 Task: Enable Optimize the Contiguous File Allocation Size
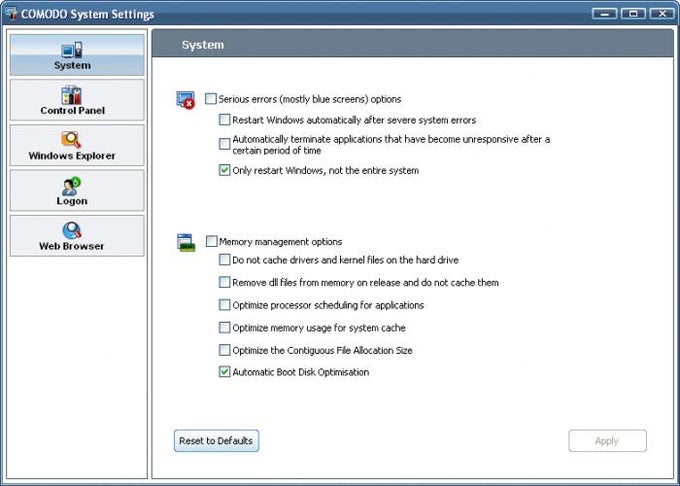[225, 350]
